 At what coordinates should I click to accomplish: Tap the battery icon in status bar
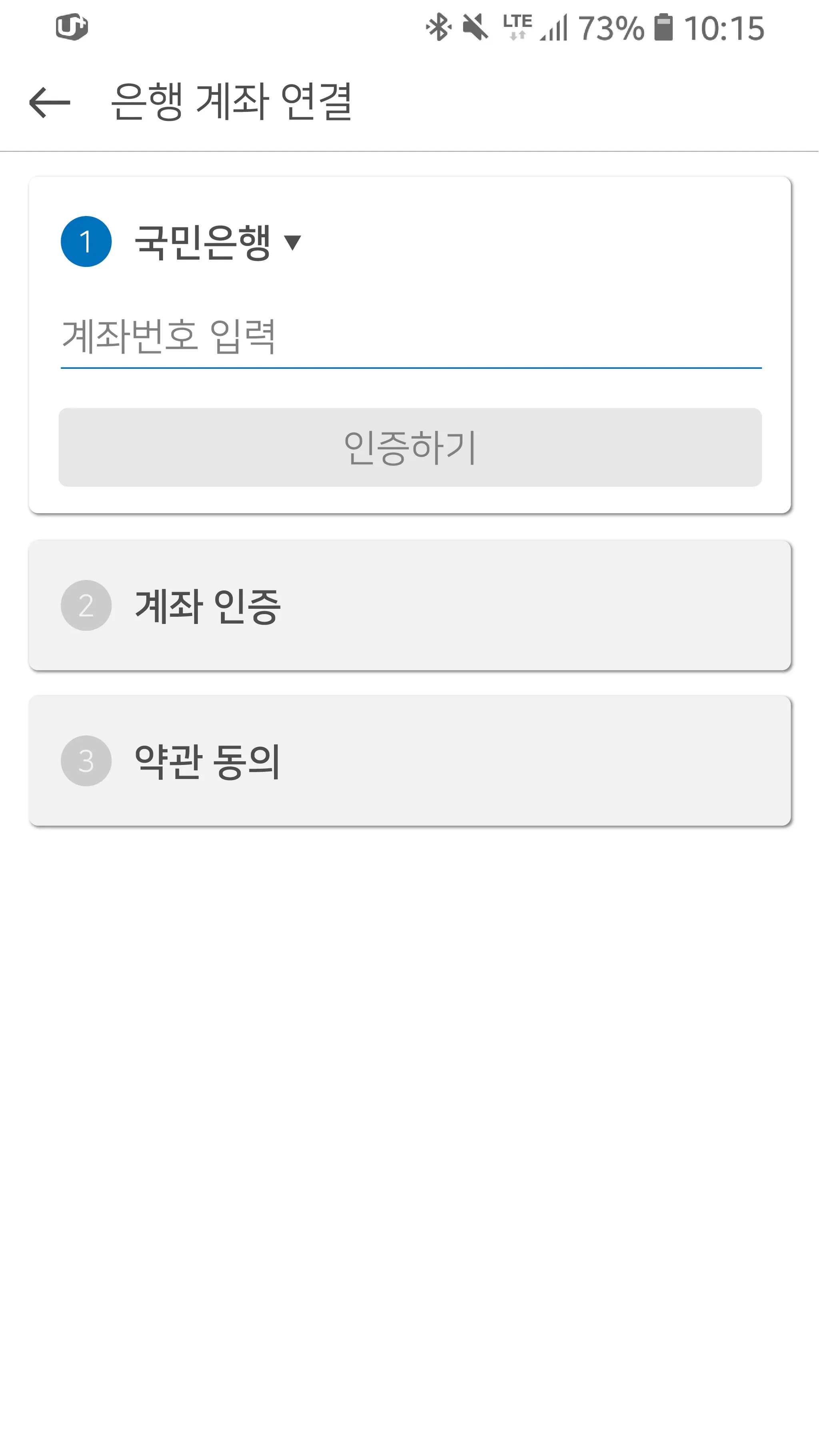click(x=663, y=28)
